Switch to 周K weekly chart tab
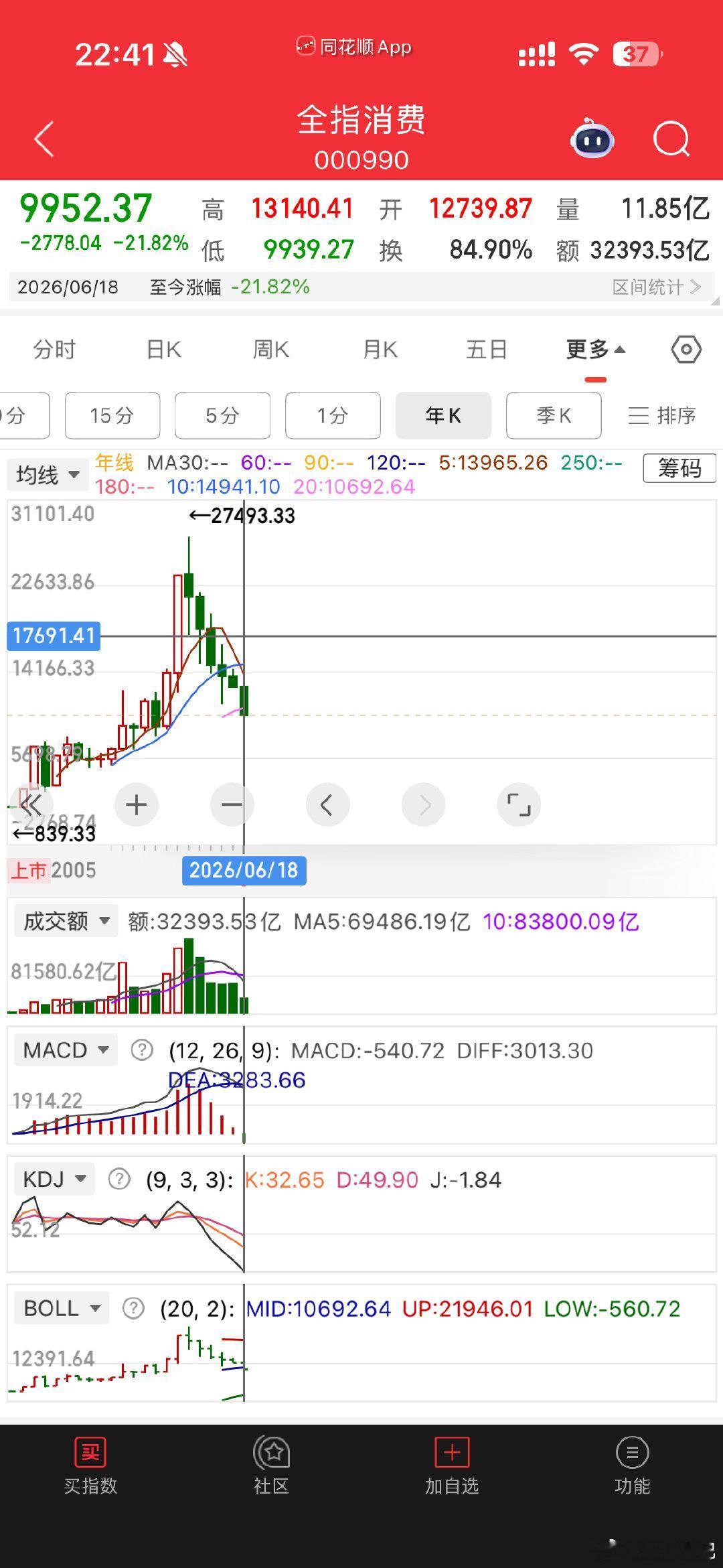 pos(270,350)
